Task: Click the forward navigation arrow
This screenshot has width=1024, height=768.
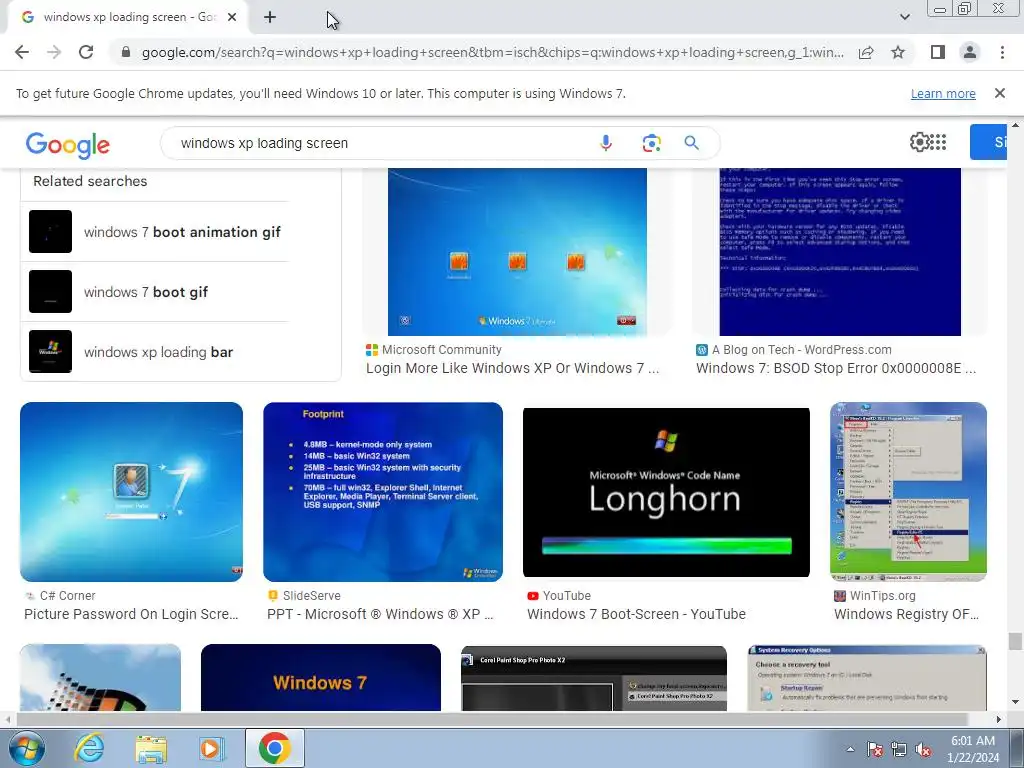Action: [x=54, y=52]
